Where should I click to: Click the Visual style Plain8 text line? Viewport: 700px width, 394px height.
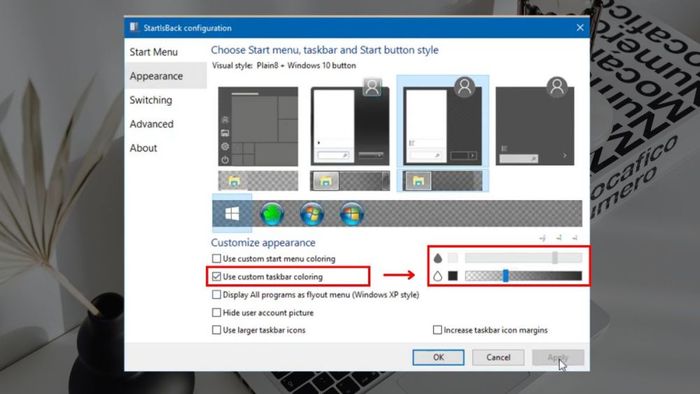coord(284,66)
